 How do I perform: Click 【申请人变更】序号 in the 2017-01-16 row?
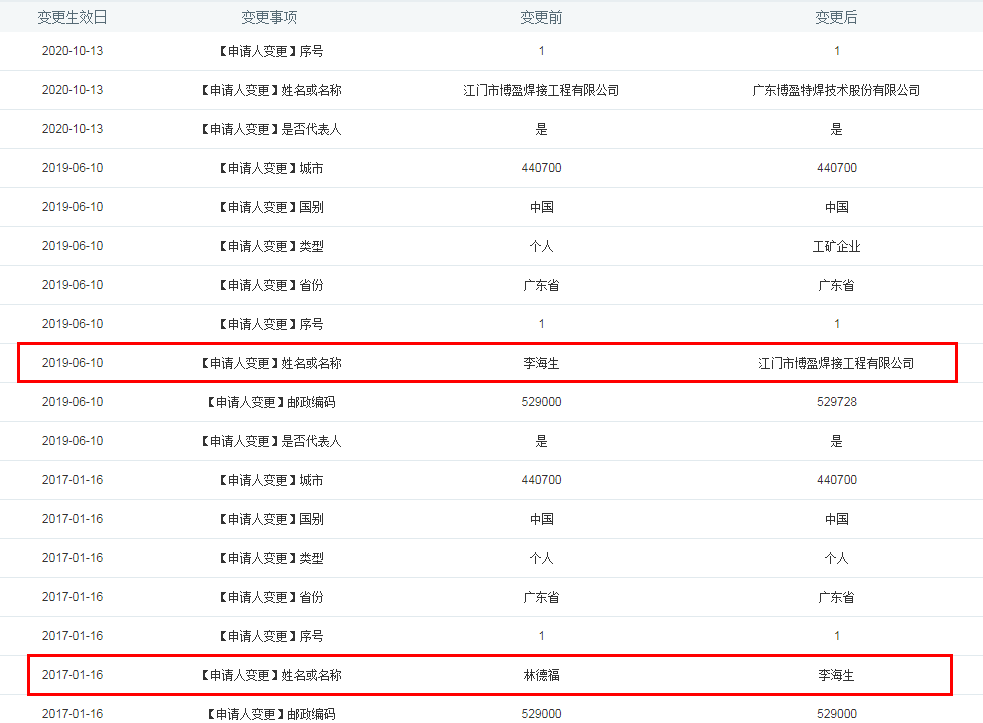271,636
